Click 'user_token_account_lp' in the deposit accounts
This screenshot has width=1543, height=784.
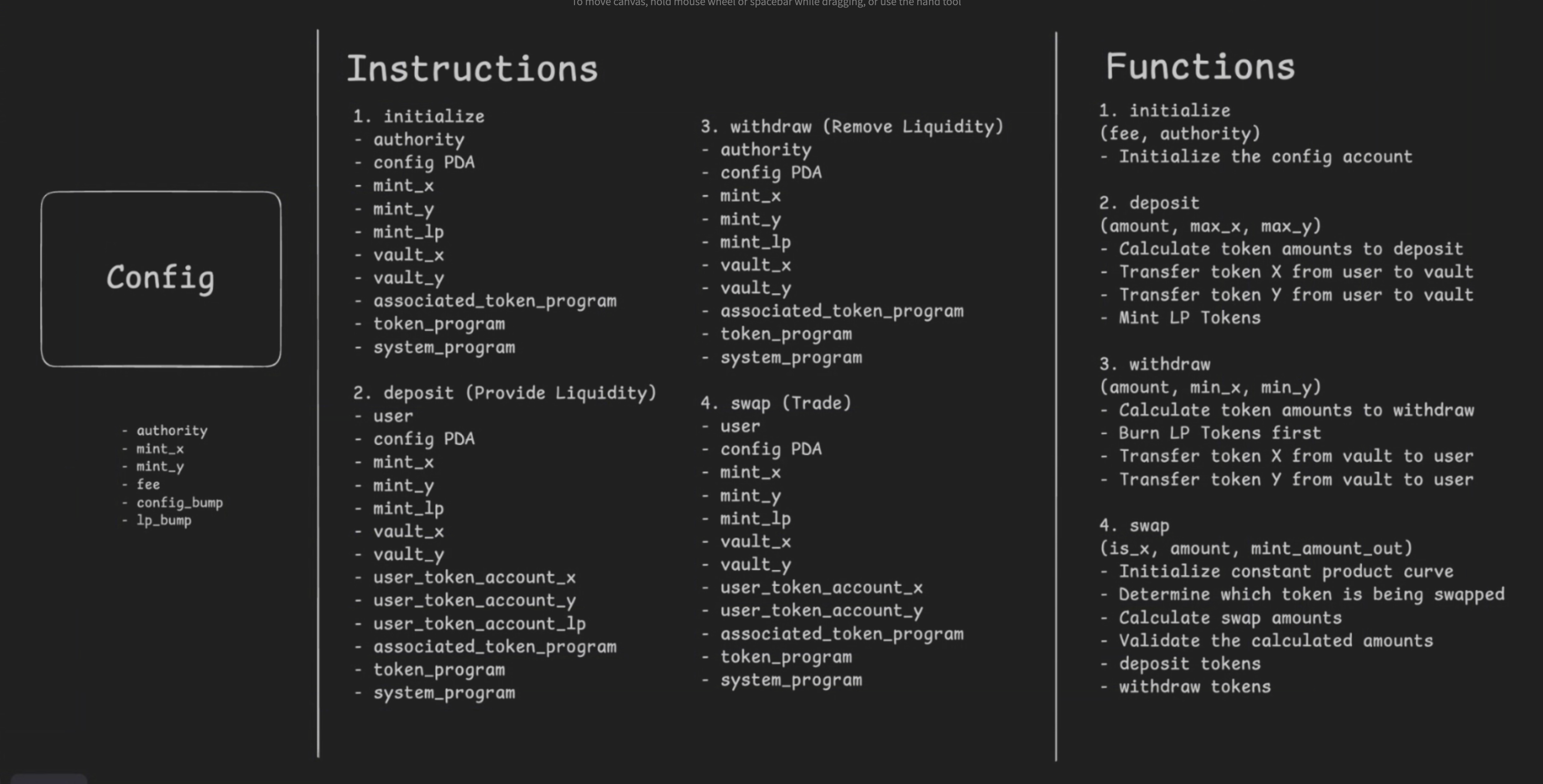[479, 624]
